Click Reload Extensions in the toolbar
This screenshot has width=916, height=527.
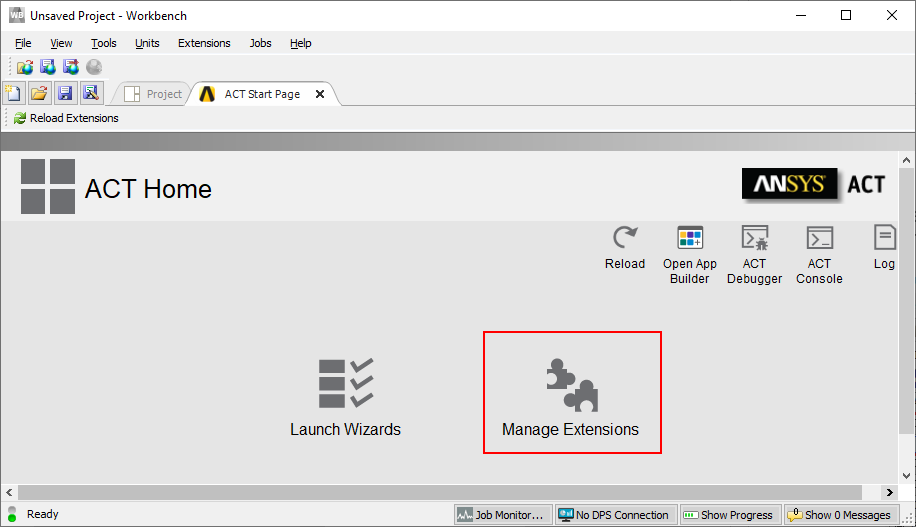(x=66, y=118)
